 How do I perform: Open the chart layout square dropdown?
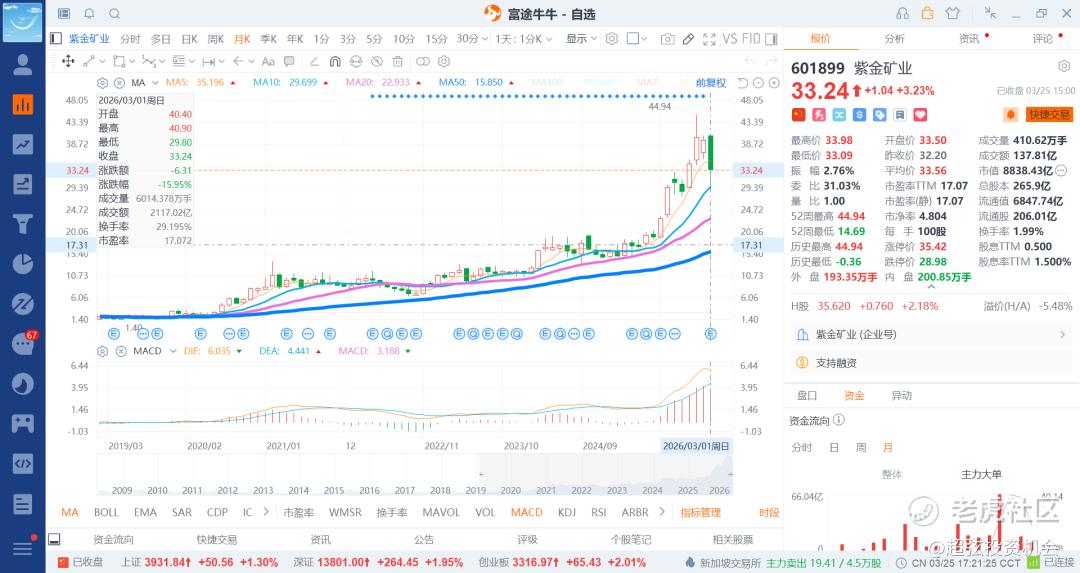tap(636, 39)
